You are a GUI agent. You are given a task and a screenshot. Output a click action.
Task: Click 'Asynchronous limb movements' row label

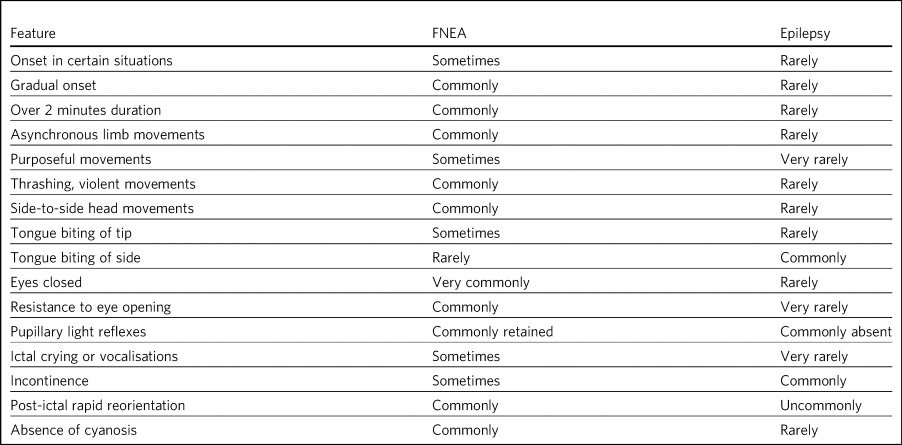(98, 135)
